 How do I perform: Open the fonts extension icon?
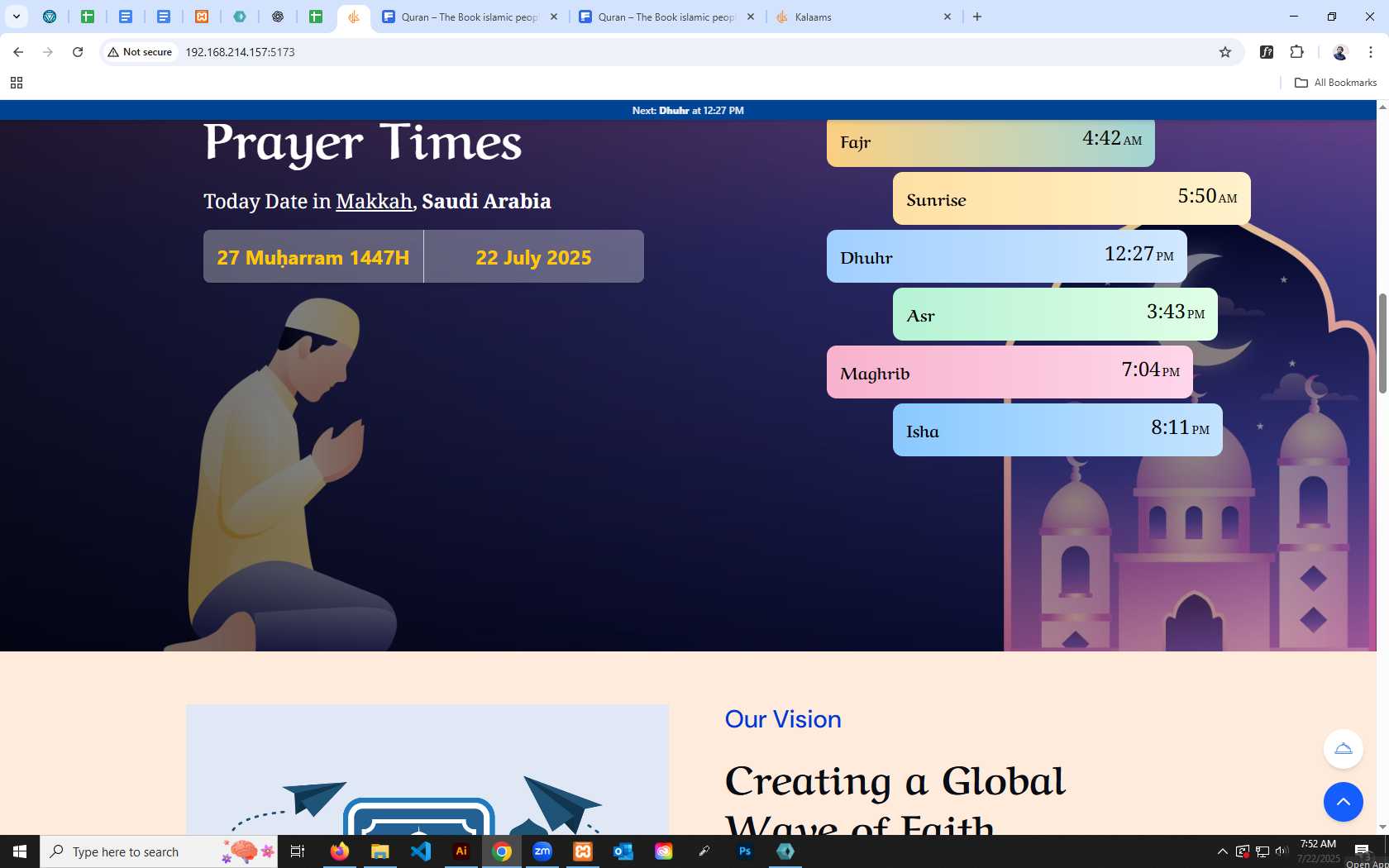(x=1267, y=52)
